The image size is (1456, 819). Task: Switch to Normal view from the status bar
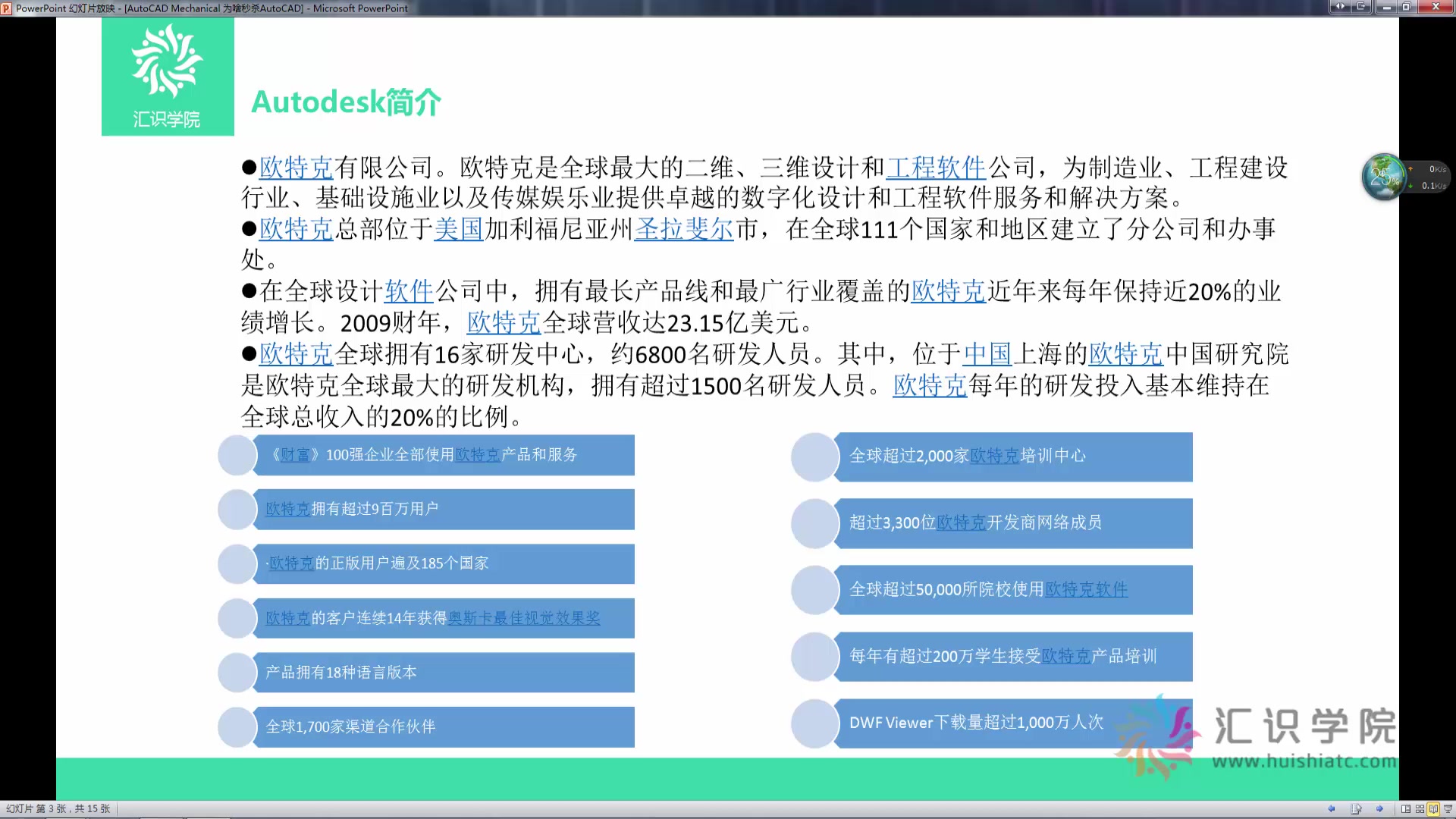pos(1406,808)
